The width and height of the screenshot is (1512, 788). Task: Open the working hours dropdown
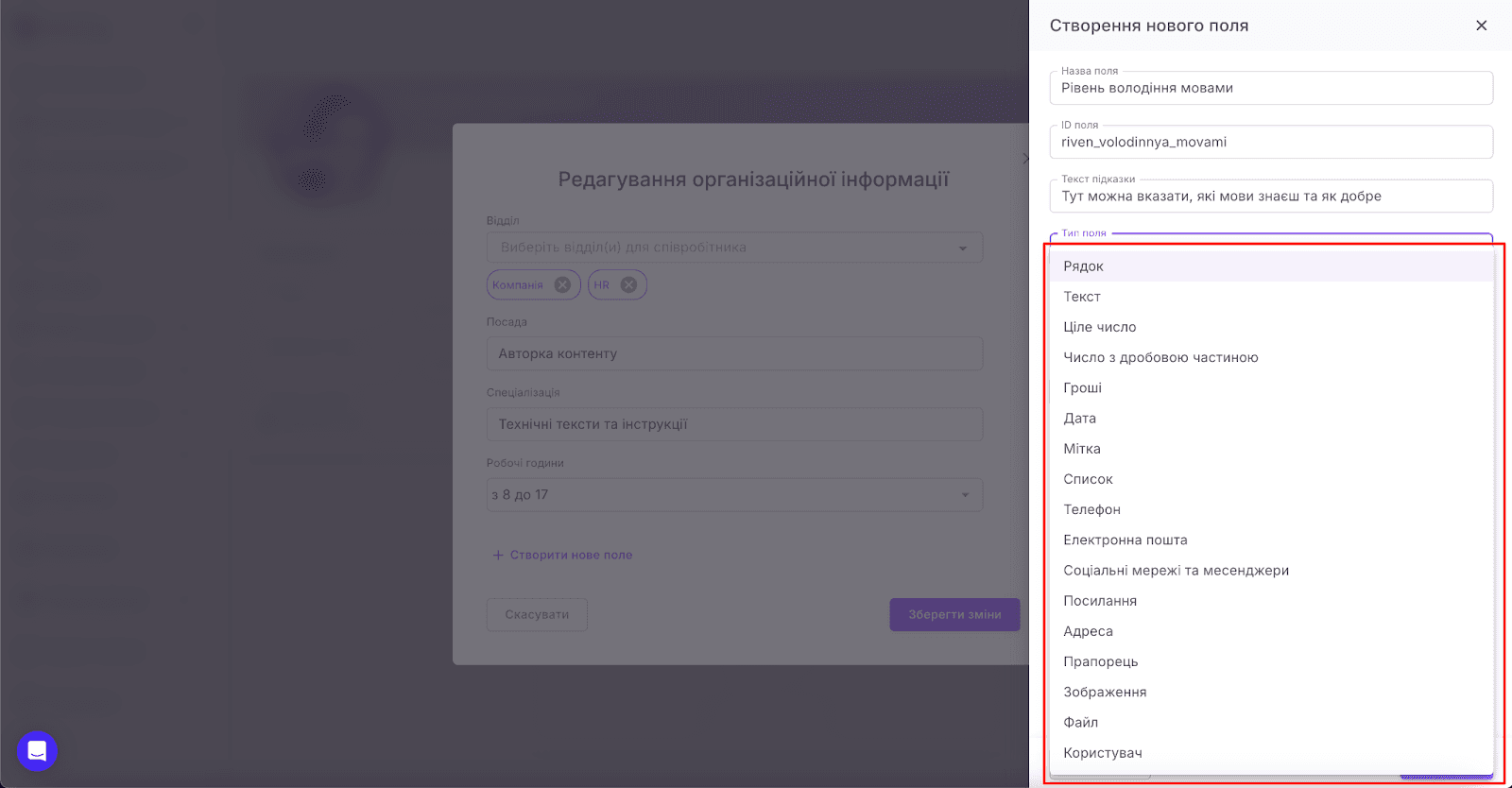coord(965,495)
